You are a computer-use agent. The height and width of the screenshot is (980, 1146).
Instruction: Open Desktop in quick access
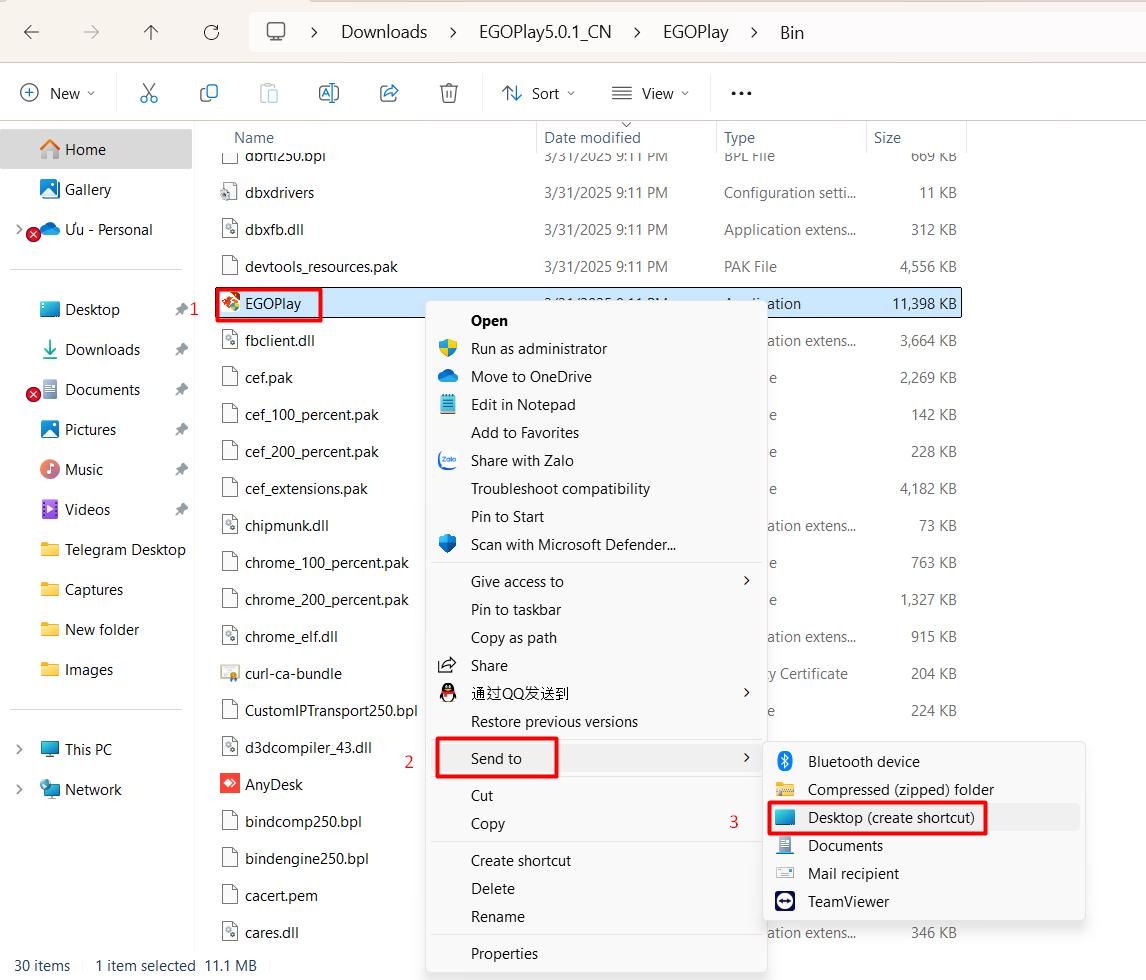(96, 310)
